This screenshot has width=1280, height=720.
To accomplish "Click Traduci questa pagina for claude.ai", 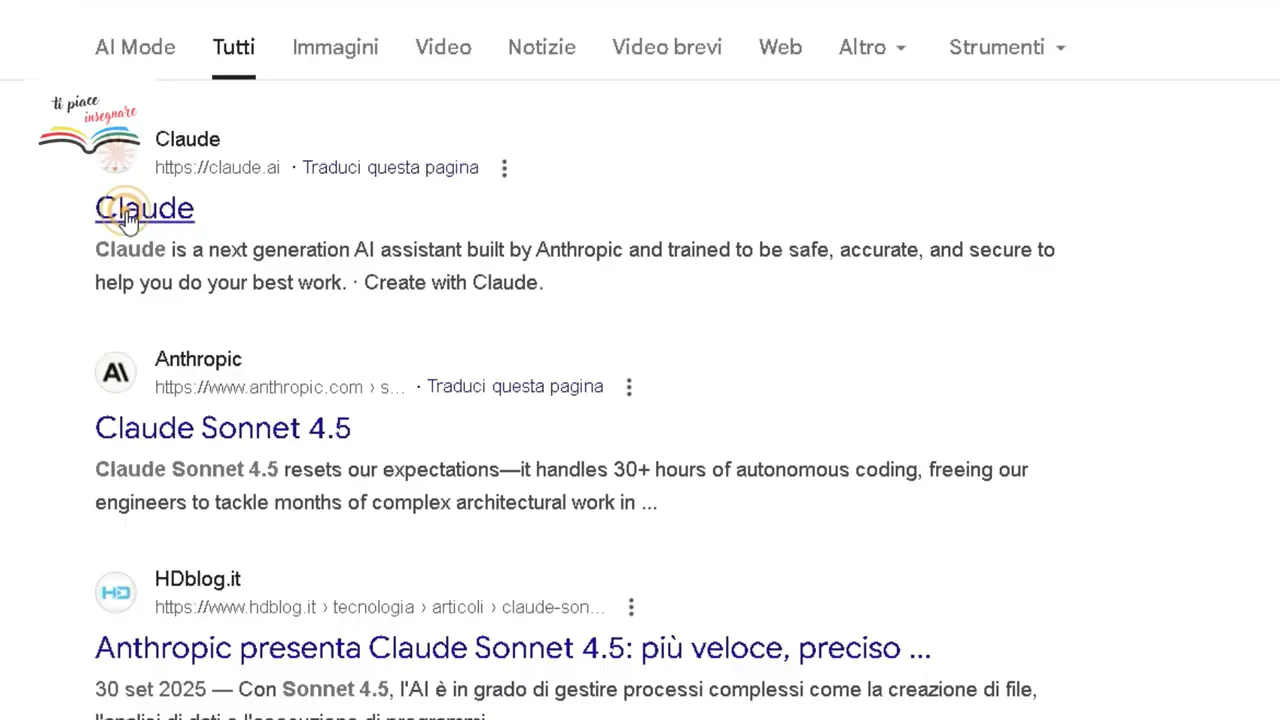I will 390,167.
